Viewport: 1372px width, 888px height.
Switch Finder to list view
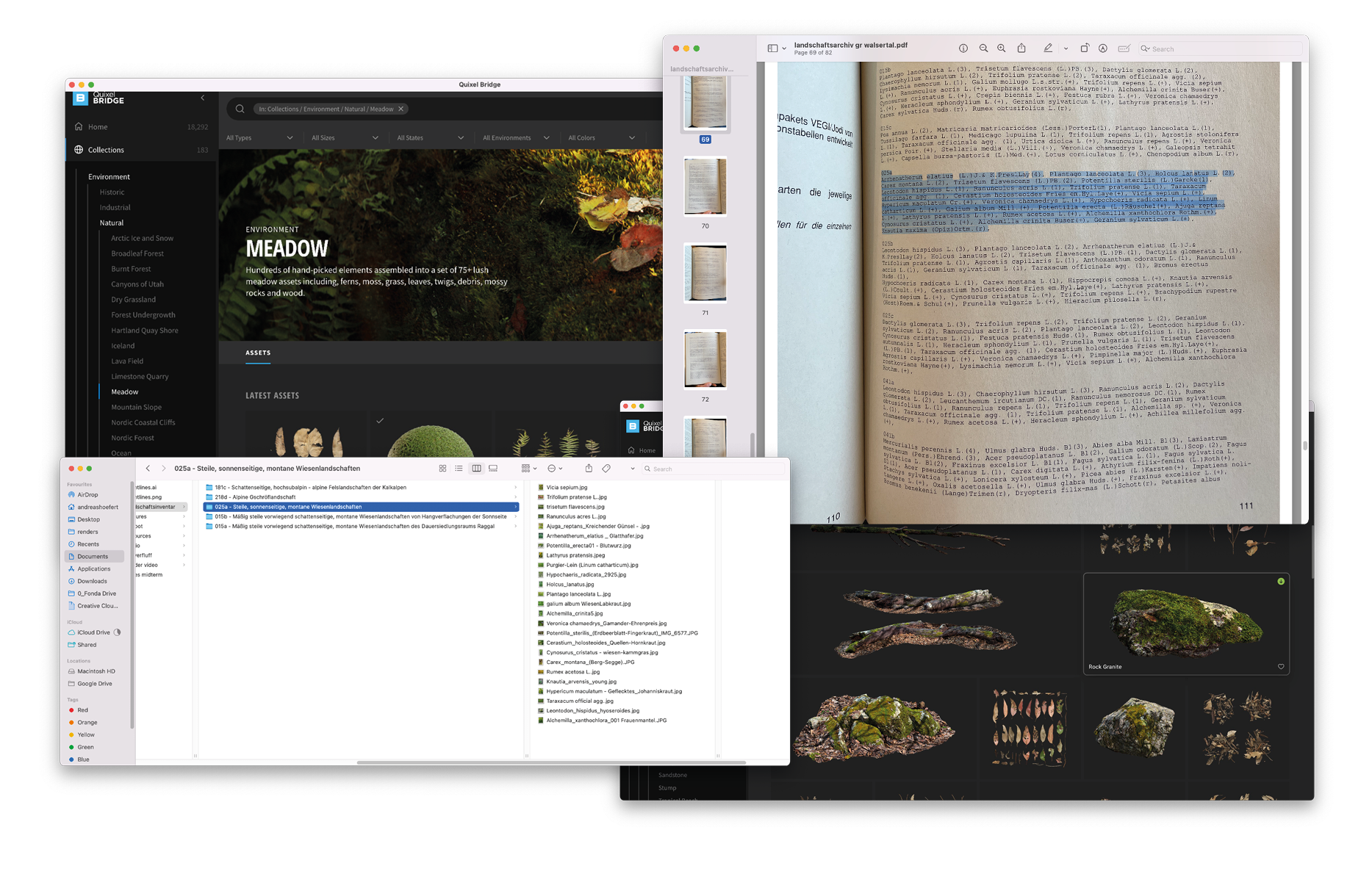click(459, 469)
